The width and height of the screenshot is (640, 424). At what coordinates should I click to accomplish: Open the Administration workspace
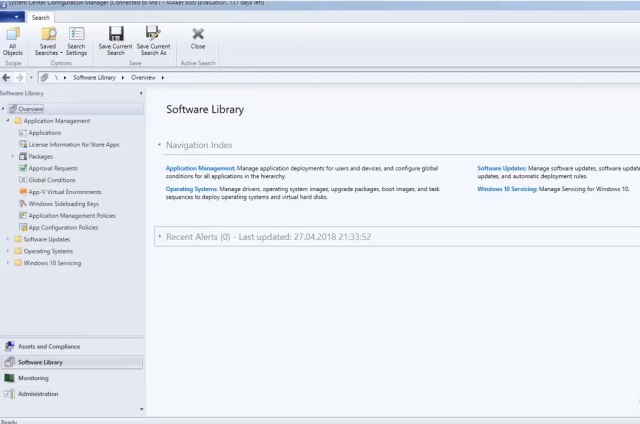pos(38,394)
